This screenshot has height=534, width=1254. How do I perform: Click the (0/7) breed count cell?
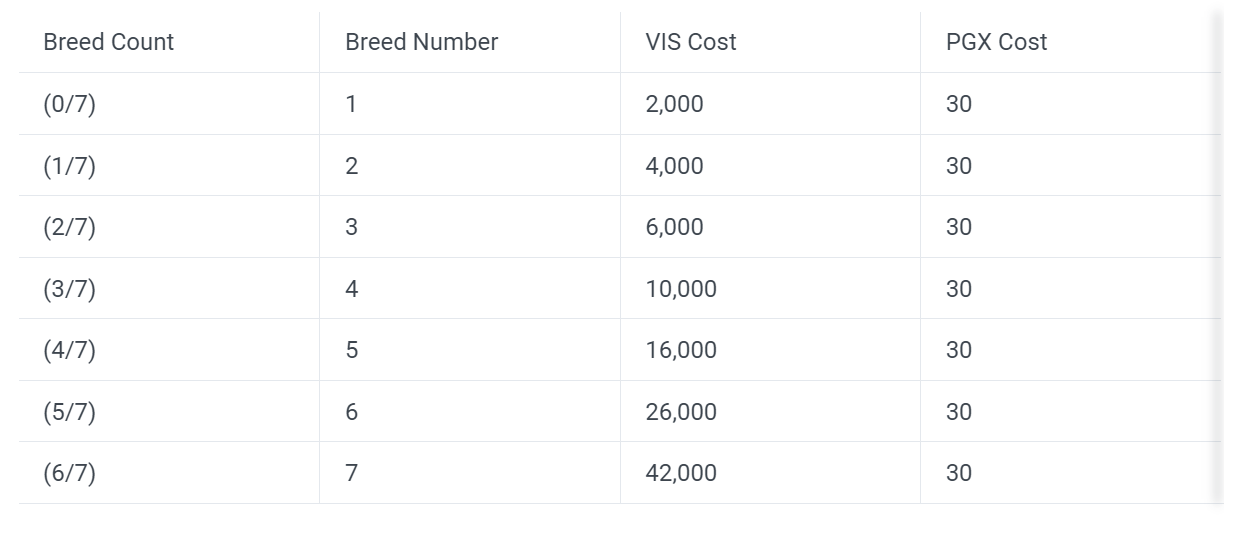pyautogui.click(x=70, y=104)
